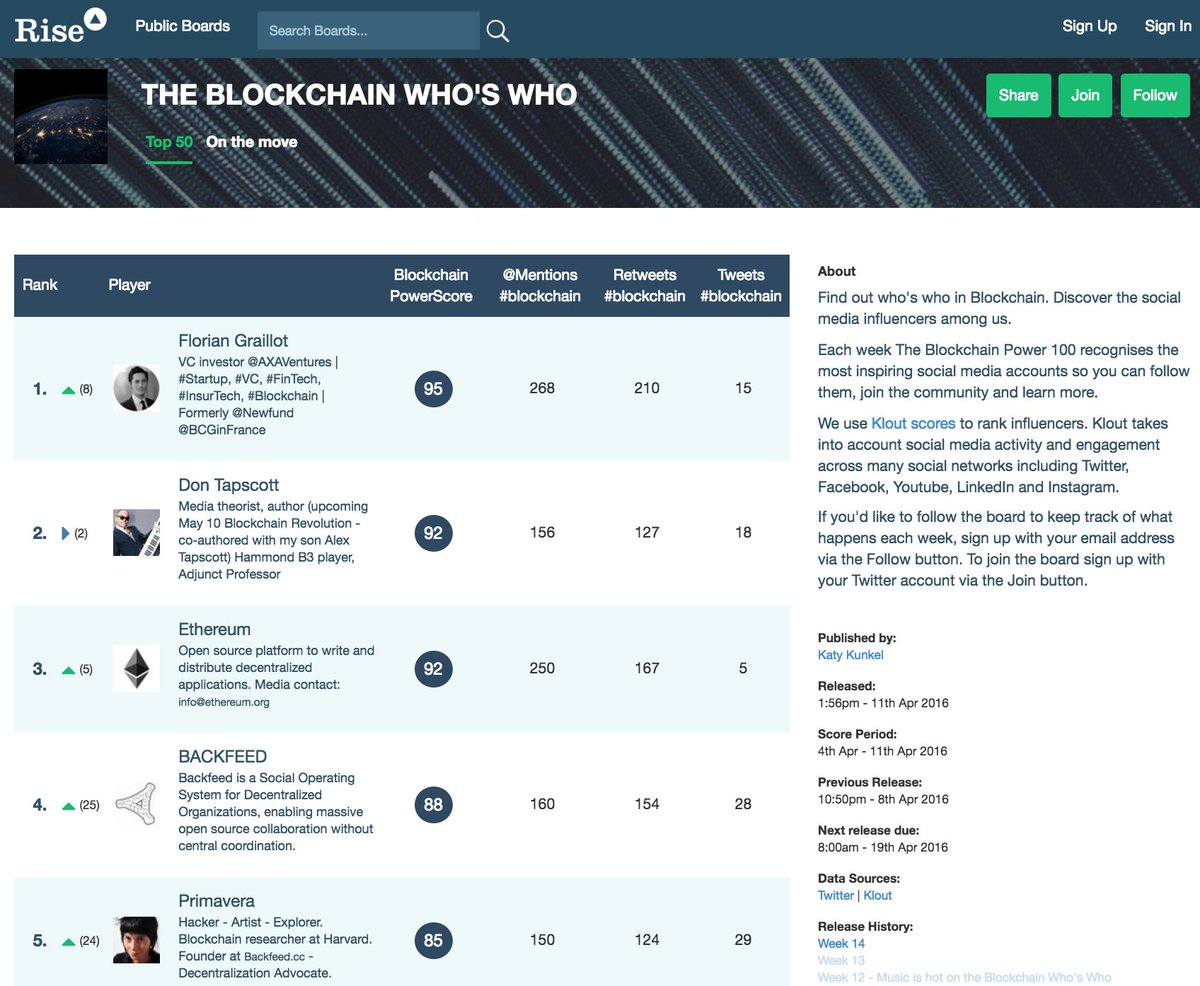Click the 154 retweets value for BACKFEED
Screen dimensions: 1200x986
pos(647,804)
